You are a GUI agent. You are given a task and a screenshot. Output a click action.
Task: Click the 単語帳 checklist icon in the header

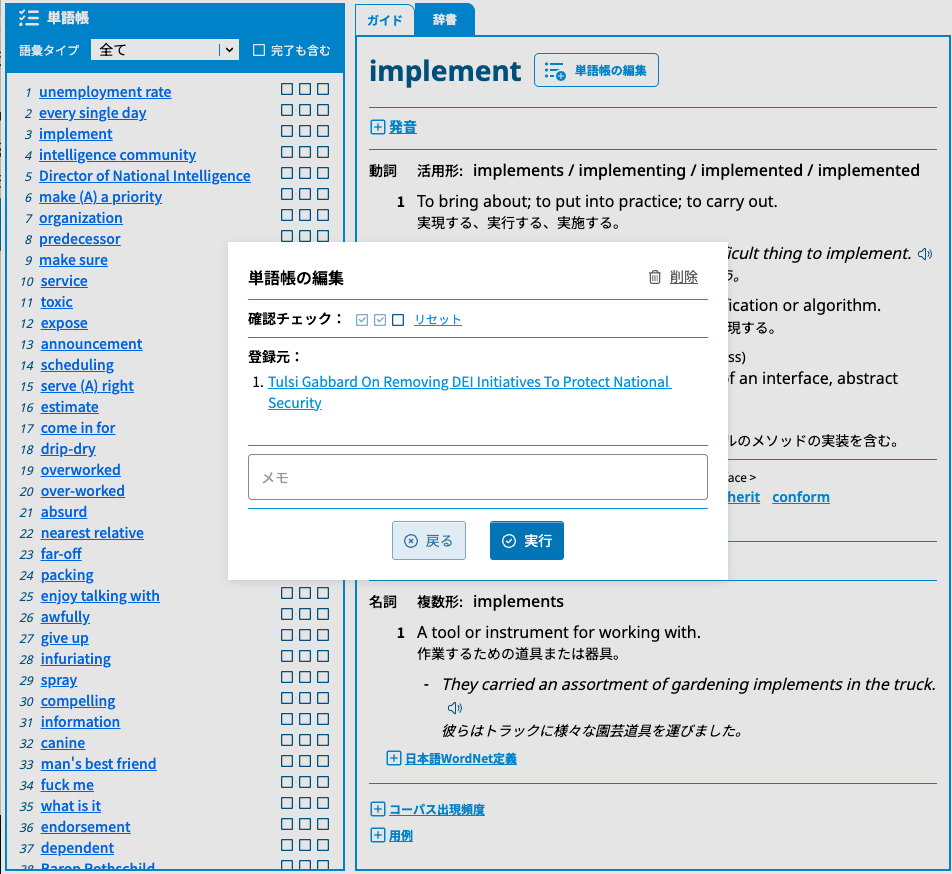[28, 17]
